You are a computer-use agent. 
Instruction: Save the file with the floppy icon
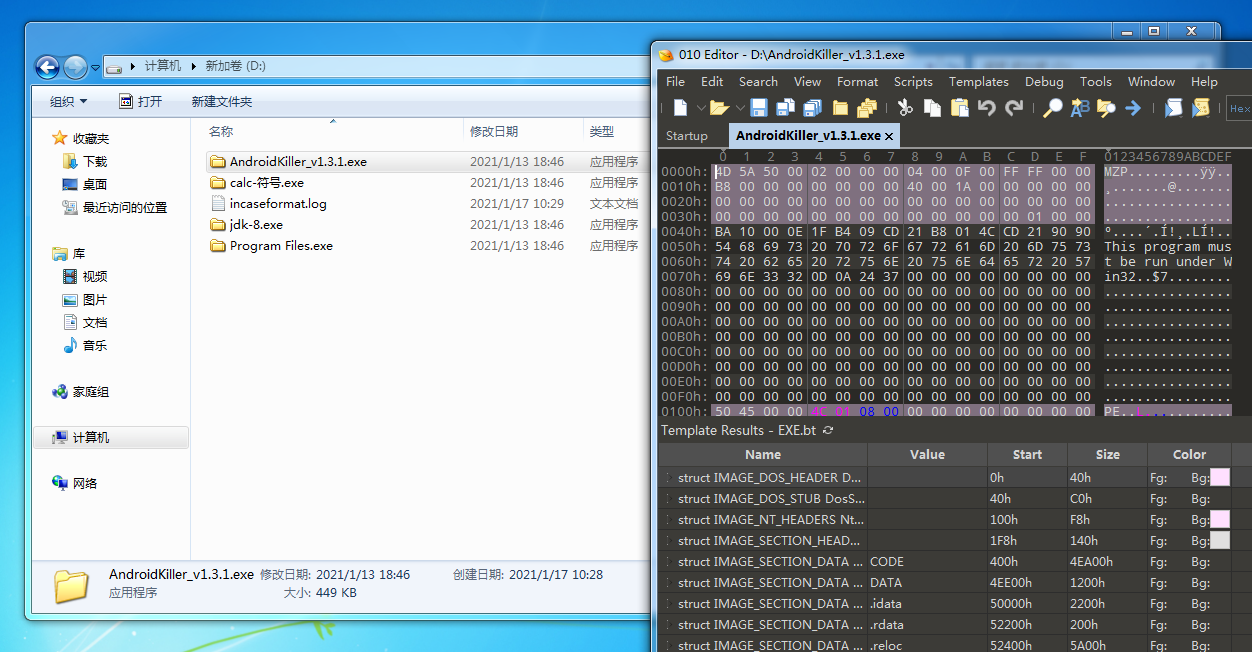click(x=759, y=108)
